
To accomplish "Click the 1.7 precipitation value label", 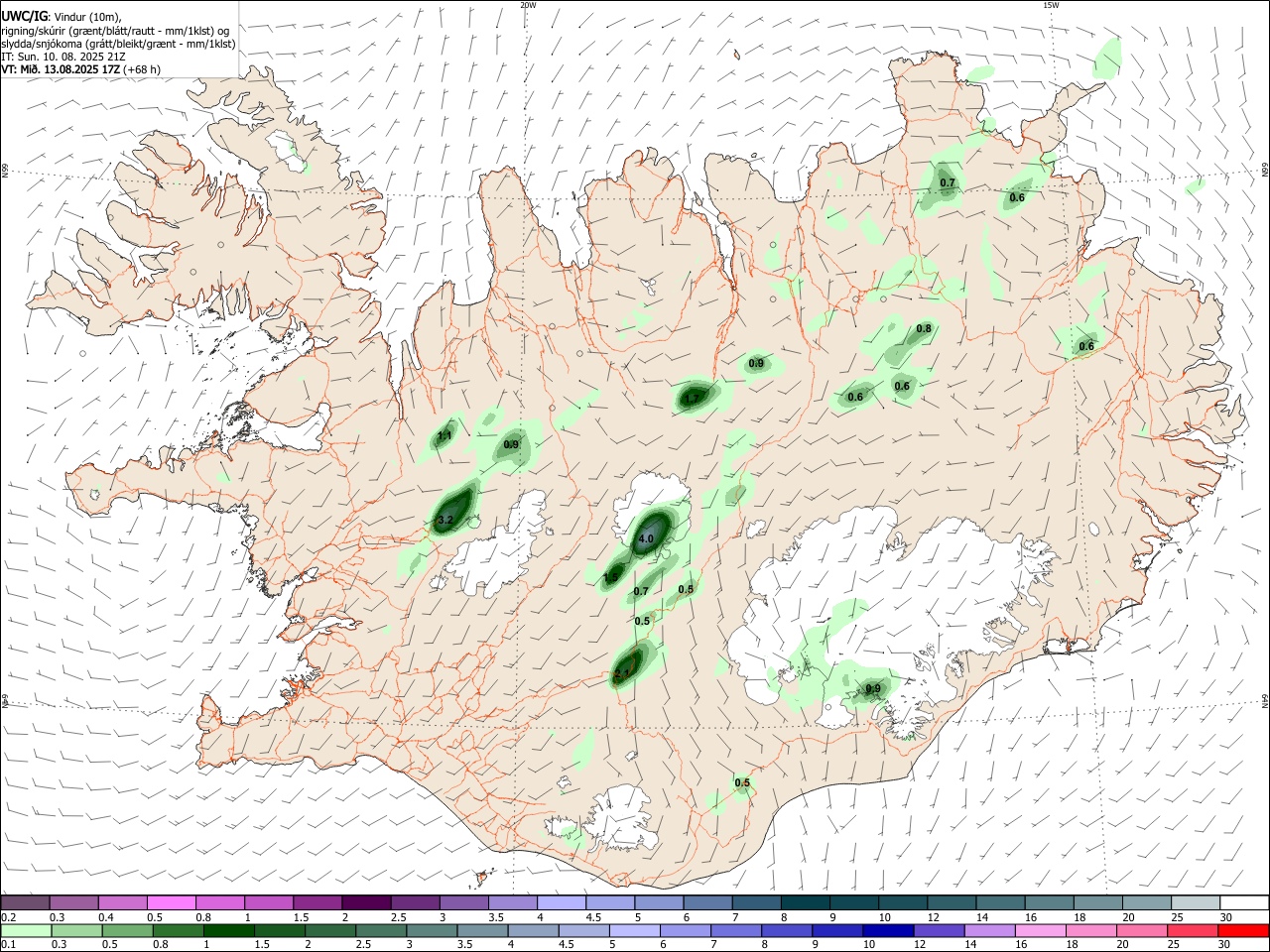I will [x=693, y=399].
